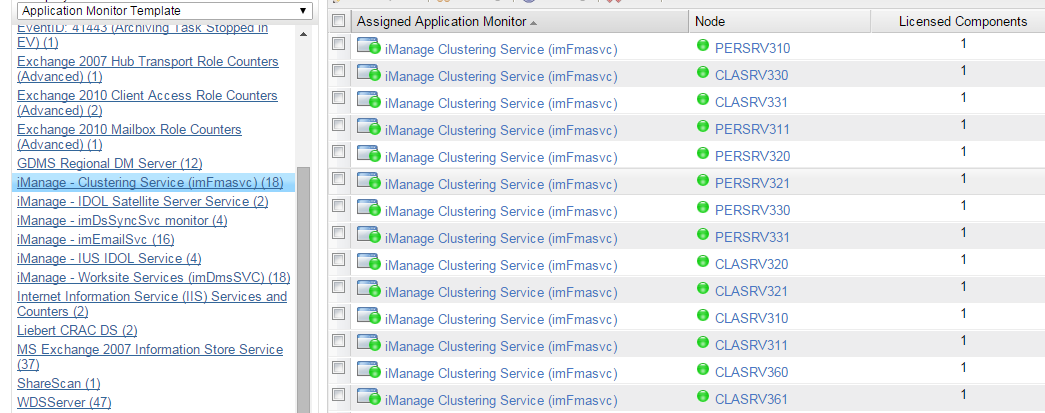The image size is (1045, 413).
Task: Open the CLASRV311 node link
Action: pyautogui.click(x=751, y=345)
